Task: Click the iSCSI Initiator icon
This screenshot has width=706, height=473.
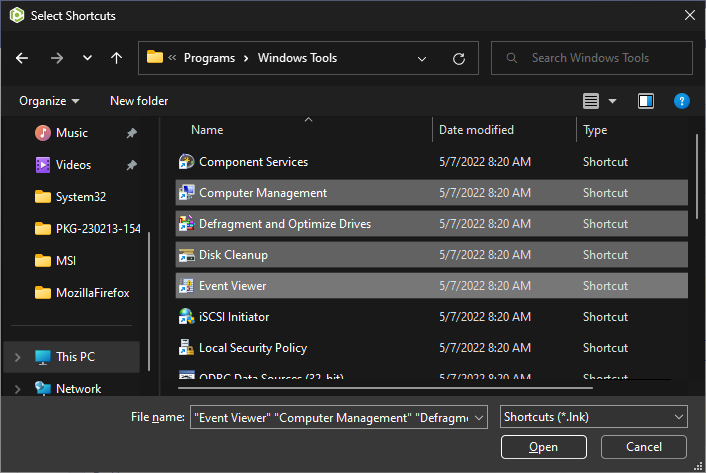Action: tap(186, 317)
